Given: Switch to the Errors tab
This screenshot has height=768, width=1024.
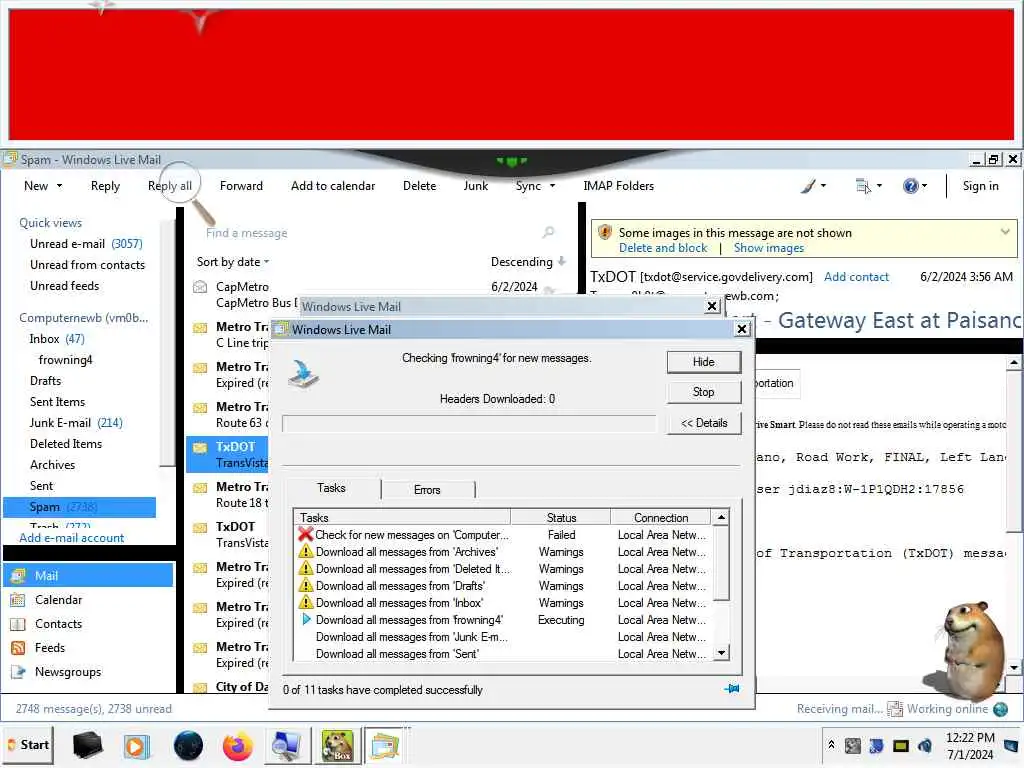Looking at the screenshot, I should click(427, 490).
